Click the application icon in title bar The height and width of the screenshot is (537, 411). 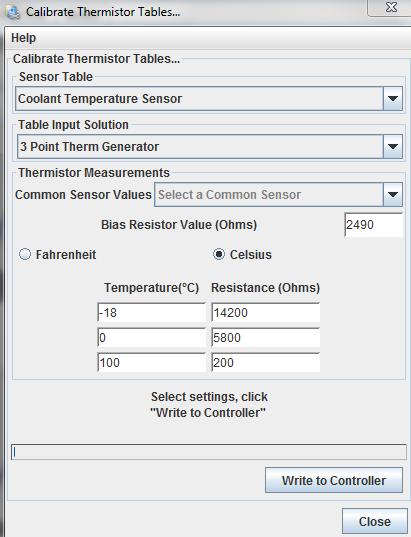[x=13, y=12]
